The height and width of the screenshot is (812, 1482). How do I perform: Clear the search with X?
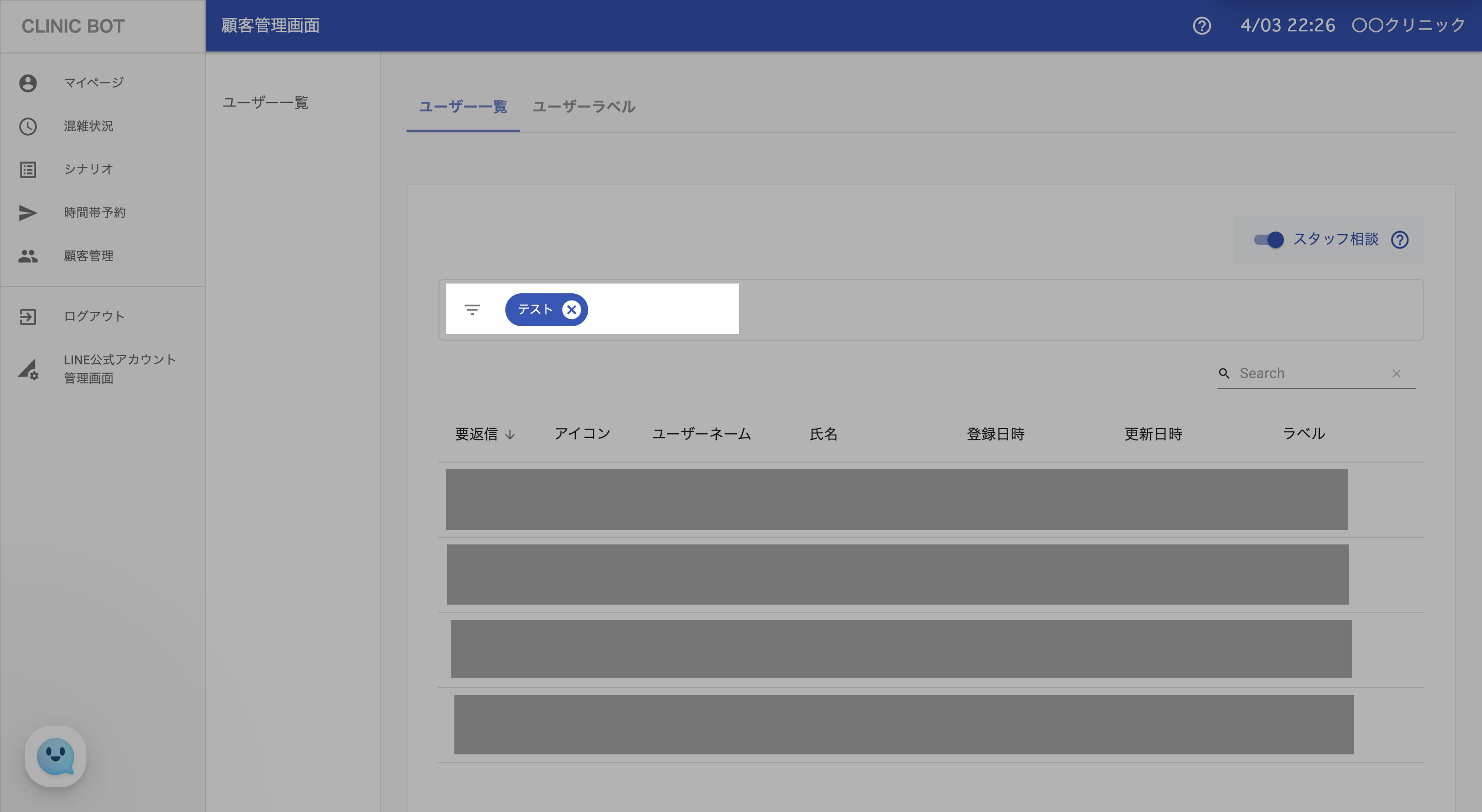(x=1396, y=374)
